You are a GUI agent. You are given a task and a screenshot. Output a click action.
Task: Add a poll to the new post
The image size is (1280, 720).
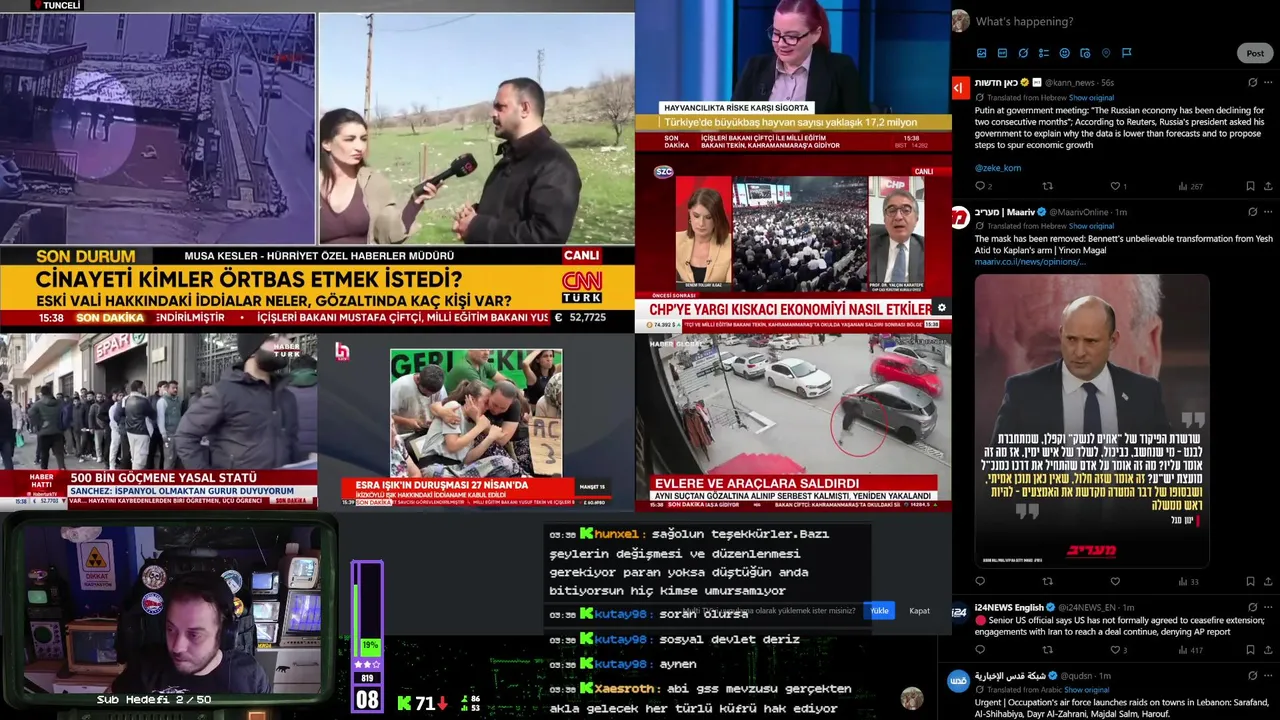1043,53
